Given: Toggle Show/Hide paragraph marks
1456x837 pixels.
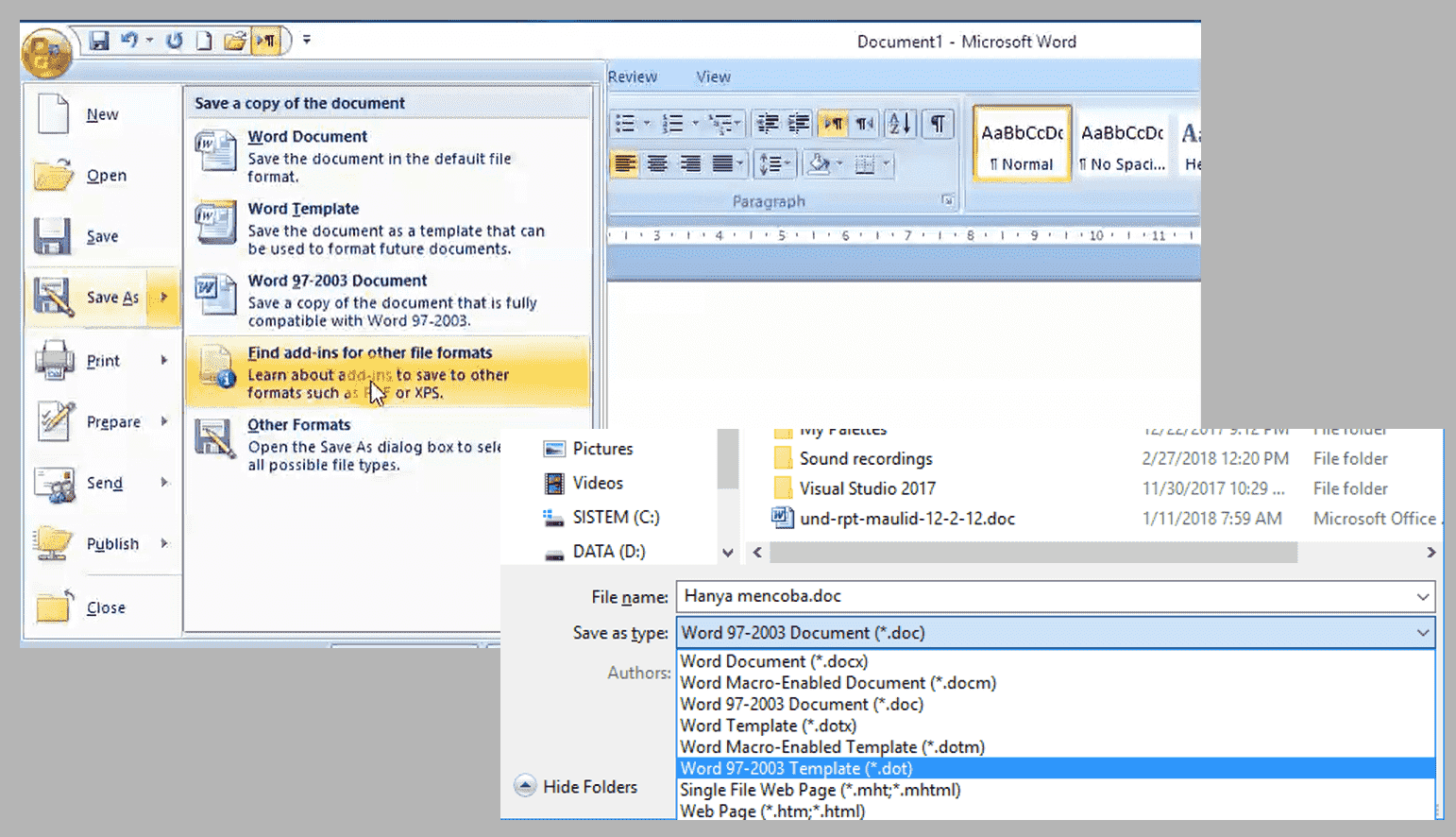Looking at the screenshot, I should 938,123.
